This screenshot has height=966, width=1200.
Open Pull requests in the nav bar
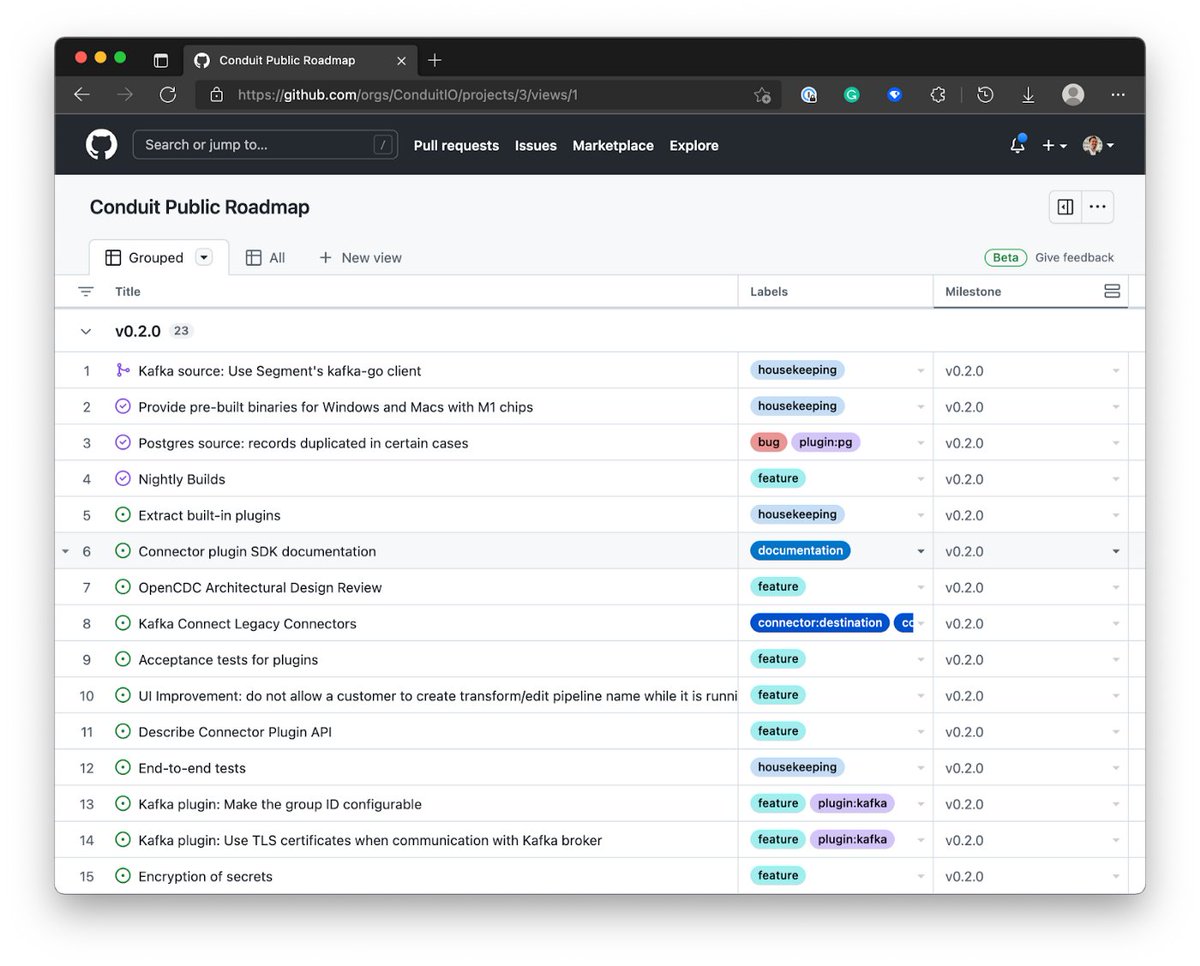click(x=456, y=145)
